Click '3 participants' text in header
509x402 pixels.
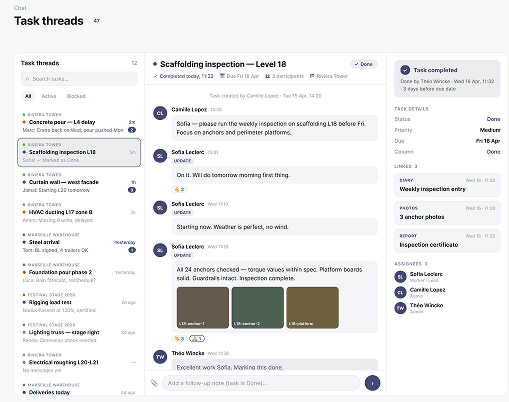click(x=288, y=76)
